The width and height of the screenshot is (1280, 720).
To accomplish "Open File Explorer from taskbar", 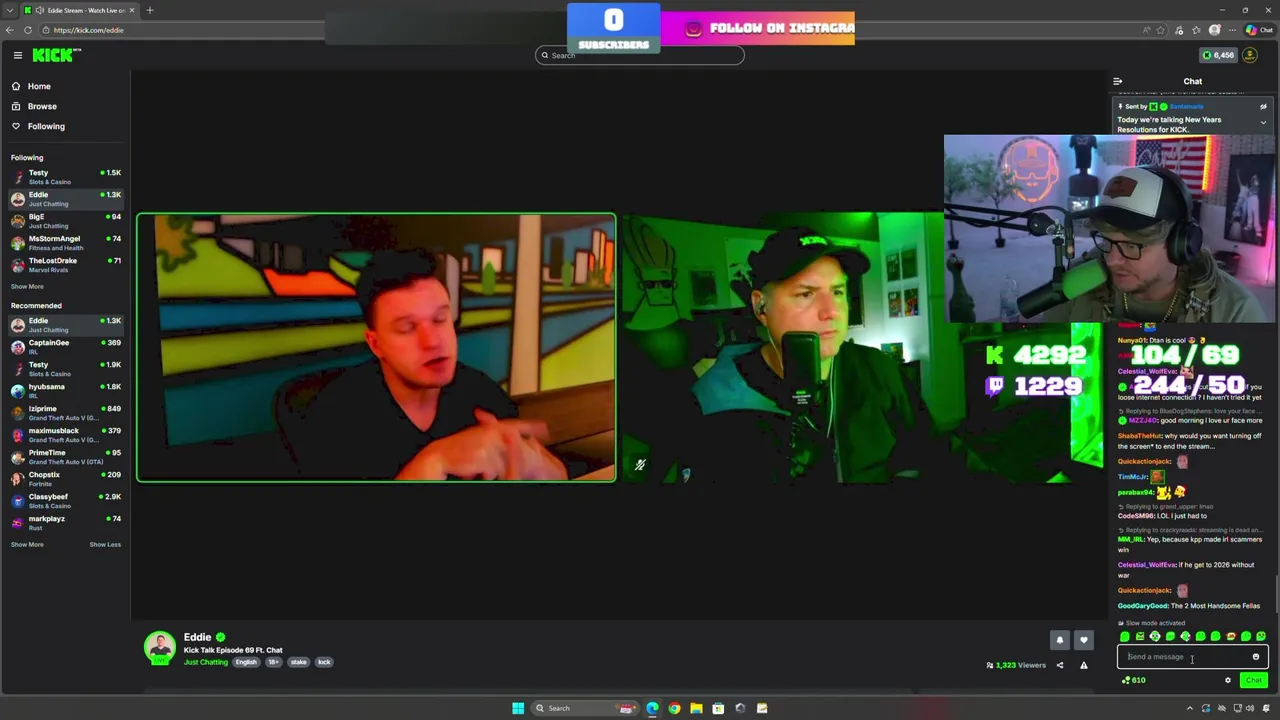I will coord(696,708).
